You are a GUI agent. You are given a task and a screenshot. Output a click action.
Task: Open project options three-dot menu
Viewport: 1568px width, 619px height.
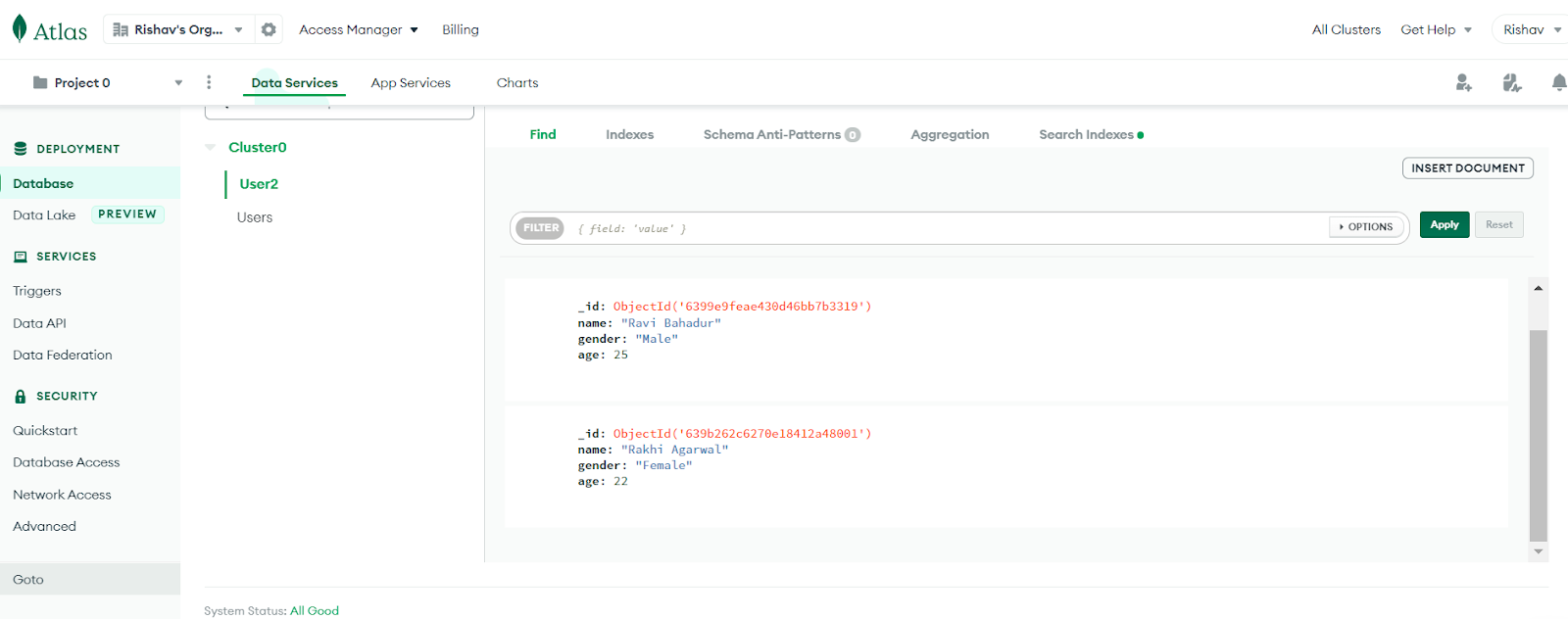pyautogui.click(x=209, y=82)
